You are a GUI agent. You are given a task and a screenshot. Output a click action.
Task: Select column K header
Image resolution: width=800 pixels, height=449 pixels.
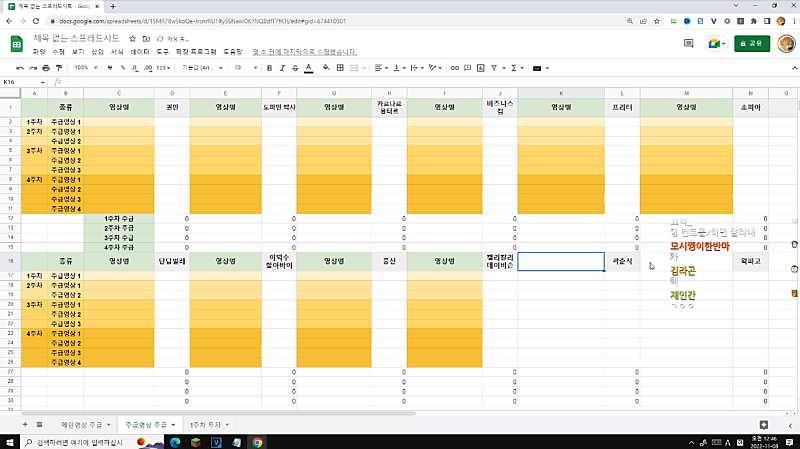561,93
